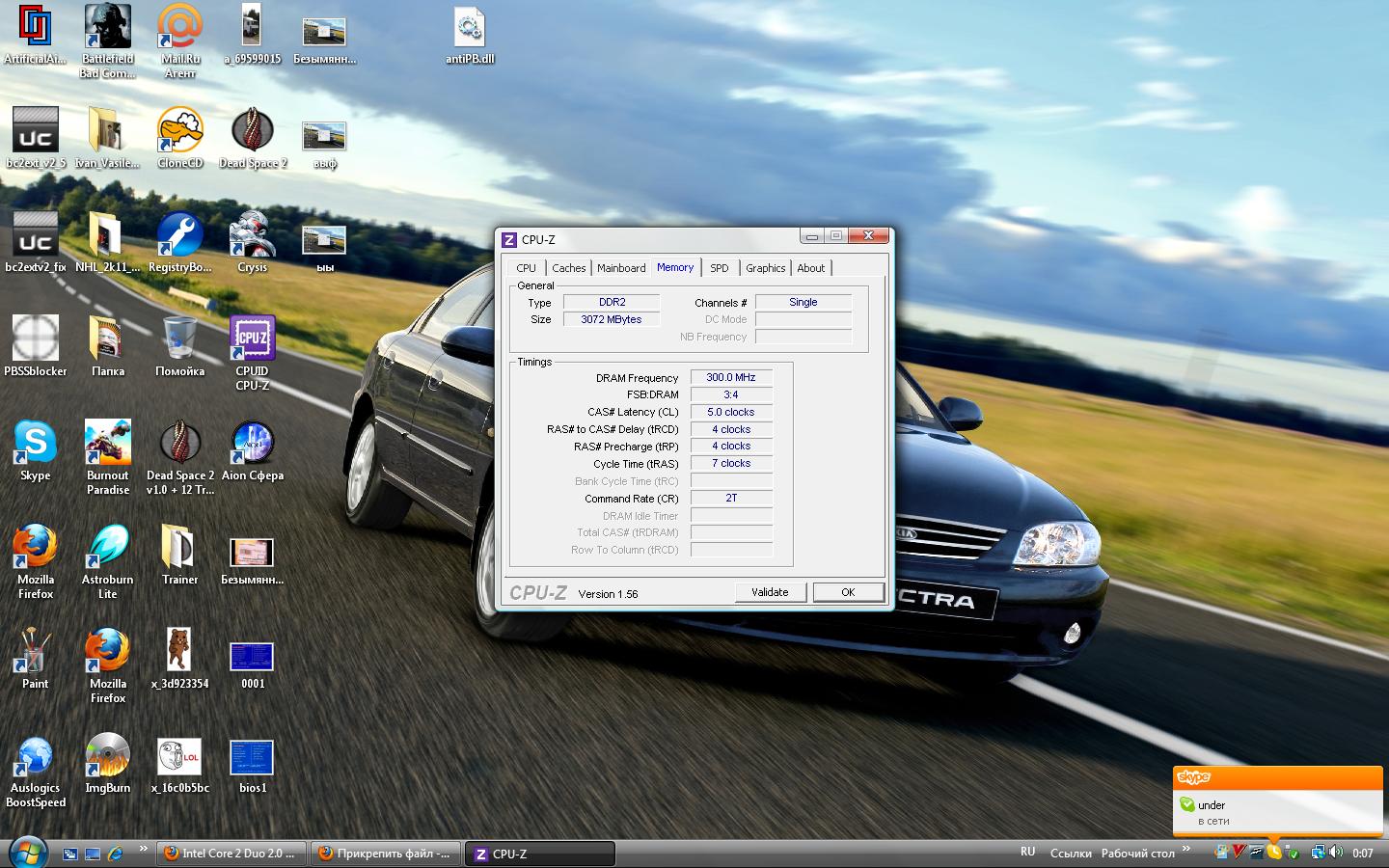
Task: Click OK to close CPU-Z
Action: (x=848, y=592)
